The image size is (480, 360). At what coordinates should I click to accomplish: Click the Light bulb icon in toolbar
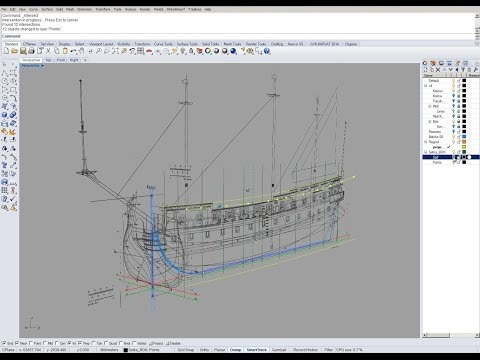tap(182, 51)
